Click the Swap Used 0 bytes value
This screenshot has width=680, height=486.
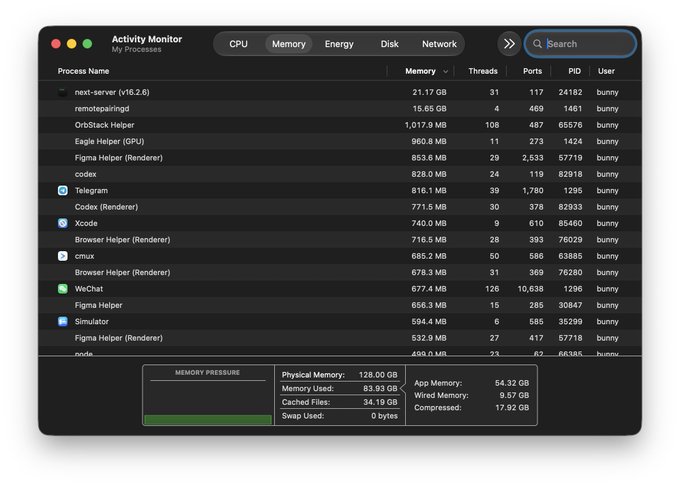[x=384, y=416]
